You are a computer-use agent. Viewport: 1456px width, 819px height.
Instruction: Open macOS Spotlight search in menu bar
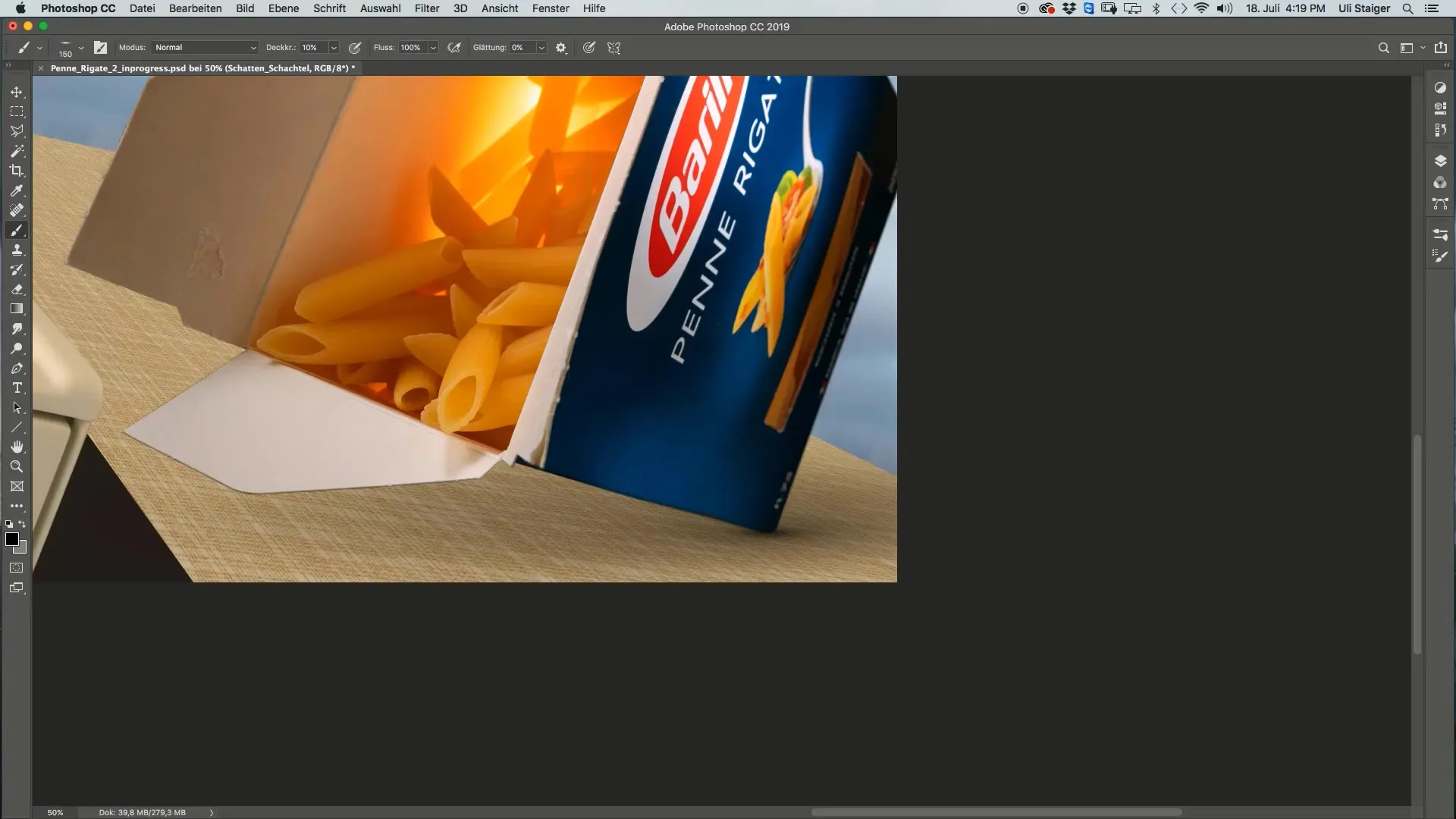pos(1407,8)
